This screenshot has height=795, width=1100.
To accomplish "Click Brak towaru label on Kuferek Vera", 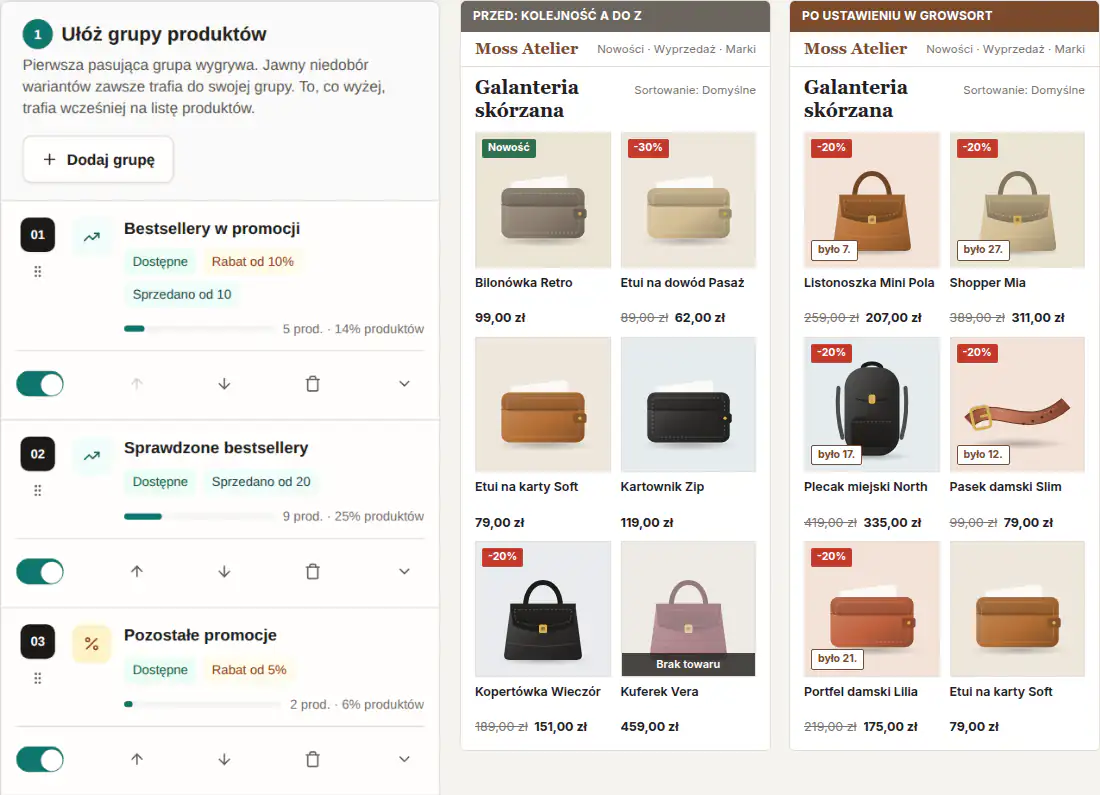I will point(688,664).
